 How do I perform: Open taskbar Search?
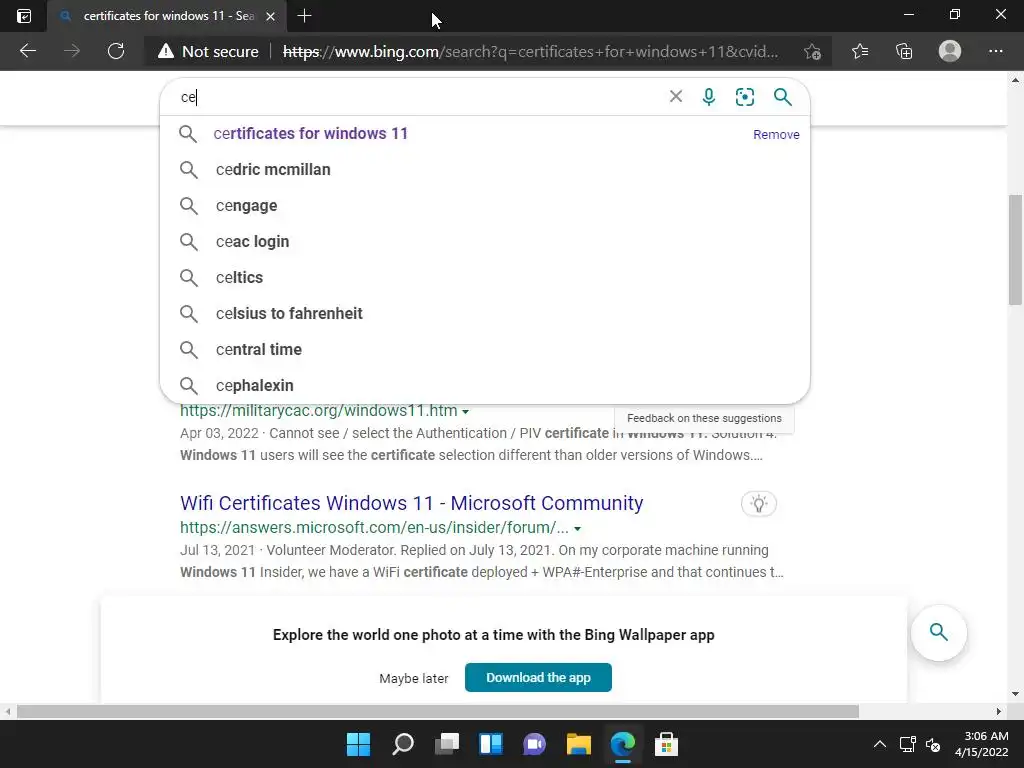point(403,744)
